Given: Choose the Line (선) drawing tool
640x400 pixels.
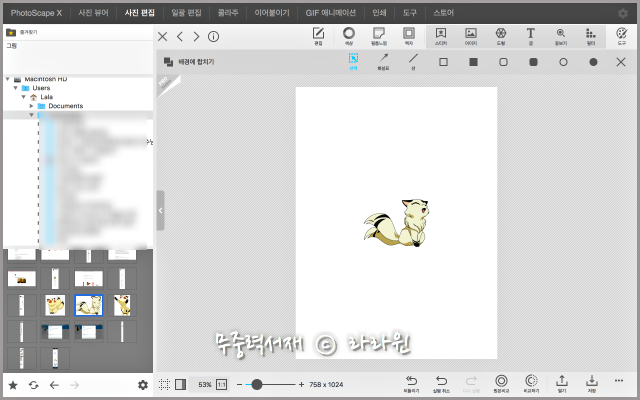Looking at the screenshot, I should pyautogui.click(x=413, y=62).
